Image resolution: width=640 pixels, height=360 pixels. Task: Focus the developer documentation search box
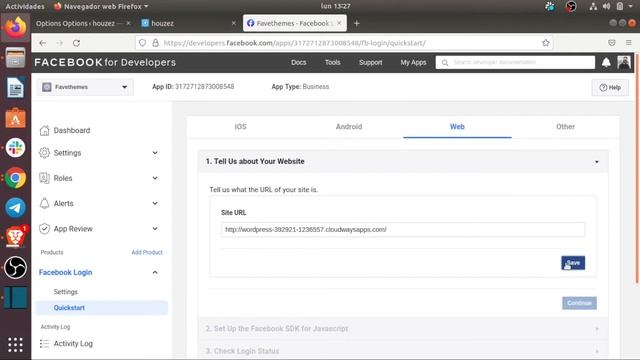click(515, 62)
